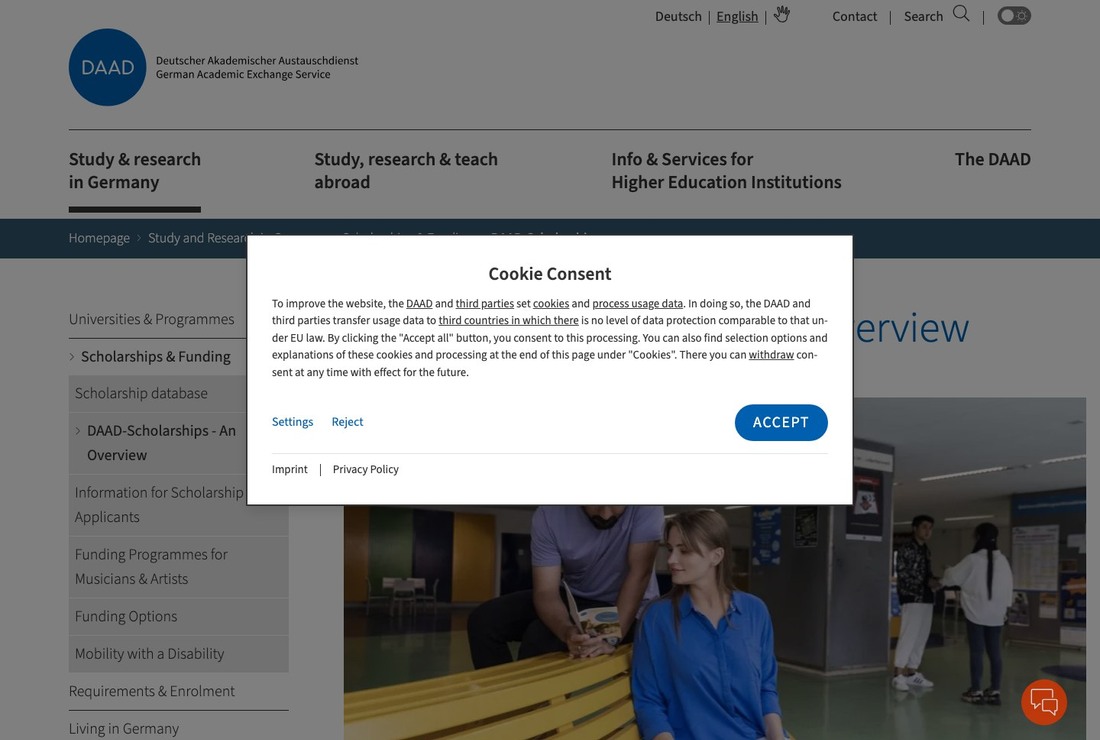
Task: Collapse DAAD-Scholarships - An Overview chevron
Action: pos(78,431)
